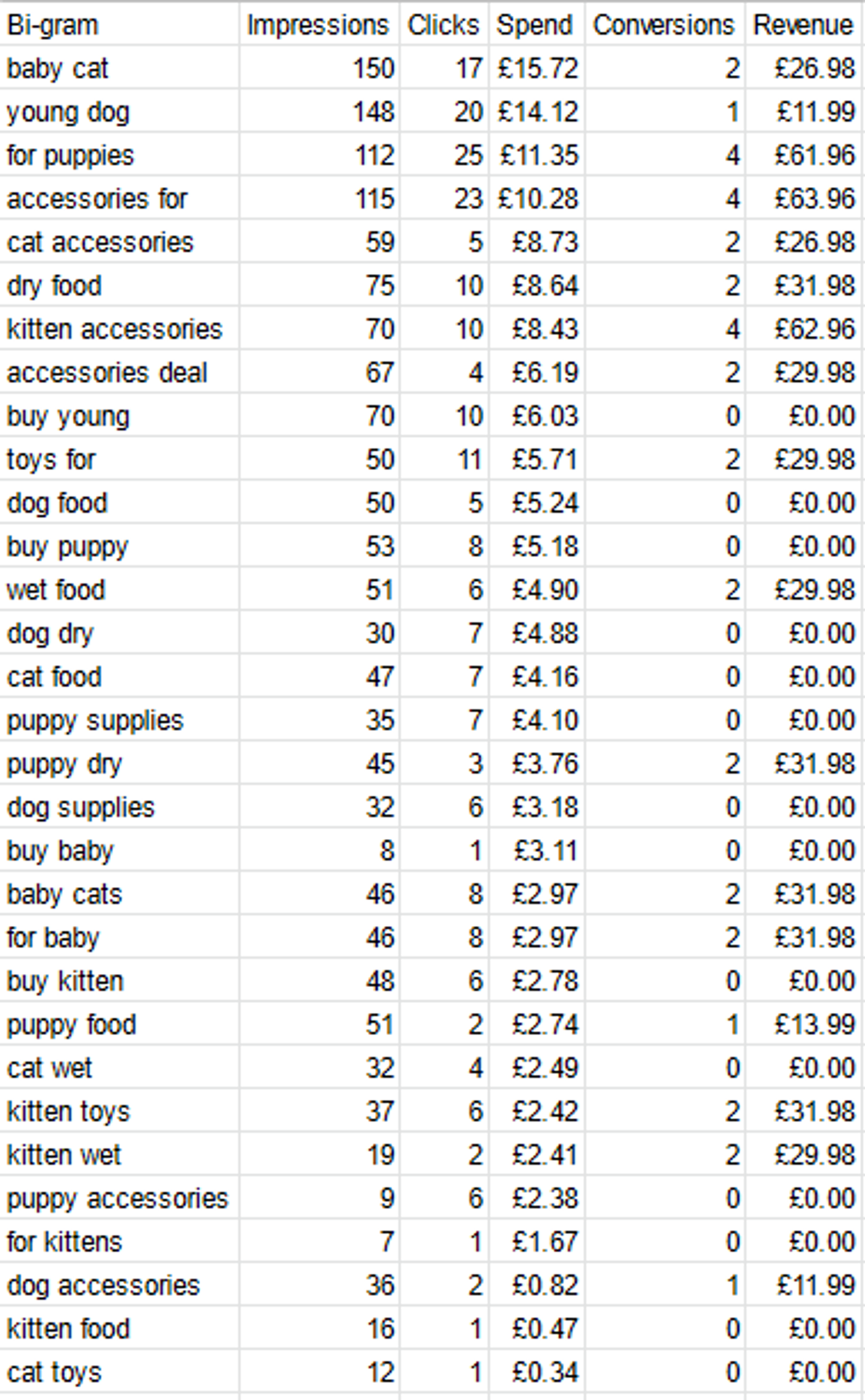Viewport: 865px width, 1400px height.
Task: Select the Impressions column header
Action: pos(318,25)
